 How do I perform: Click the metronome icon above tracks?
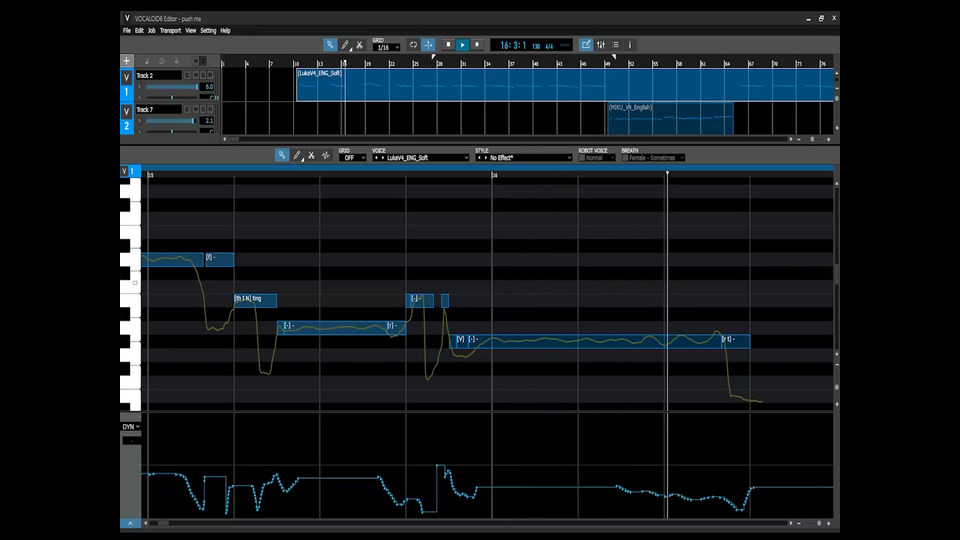(176, 61)
